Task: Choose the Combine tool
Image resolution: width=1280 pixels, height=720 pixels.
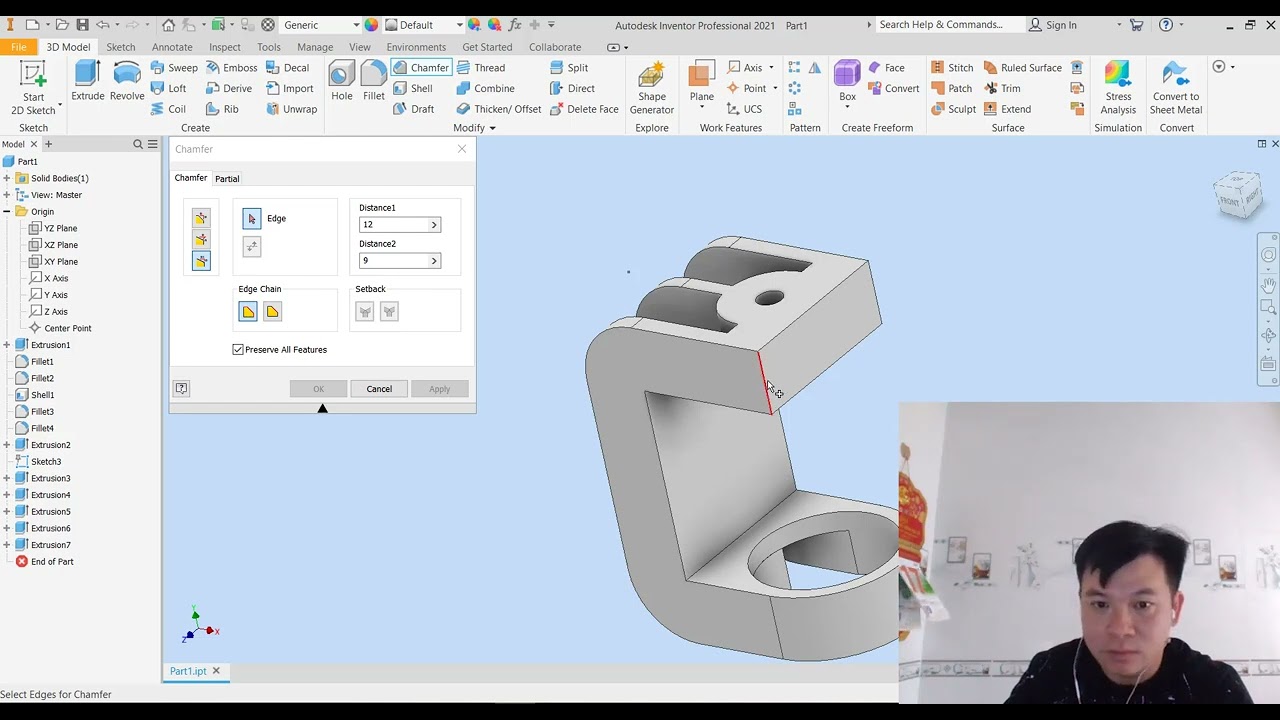Action: 485,88
